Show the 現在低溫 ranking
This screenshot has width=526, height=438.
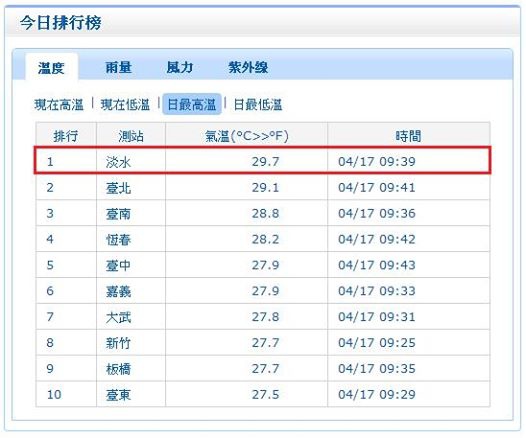[x=125, y=105]
